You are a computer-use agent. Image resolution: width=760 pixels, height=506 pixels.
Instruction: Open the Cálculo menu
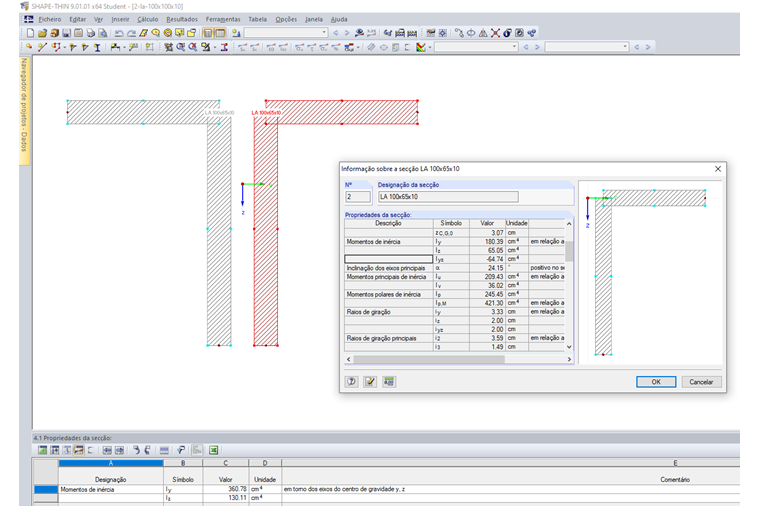pyautogui.click(x=147, y=19)
